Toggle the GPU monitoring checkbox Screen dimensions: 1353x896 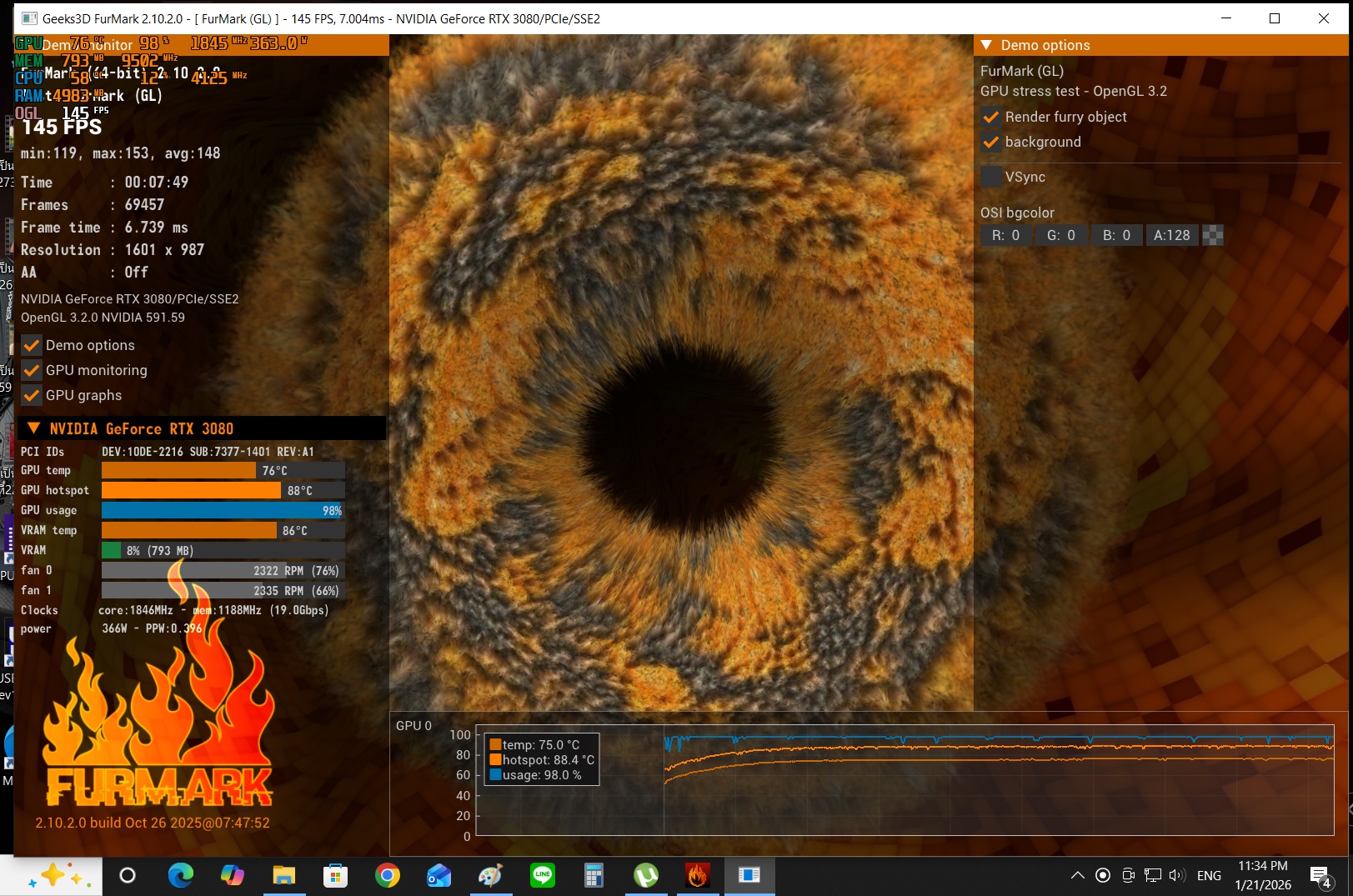pos(32,370)
